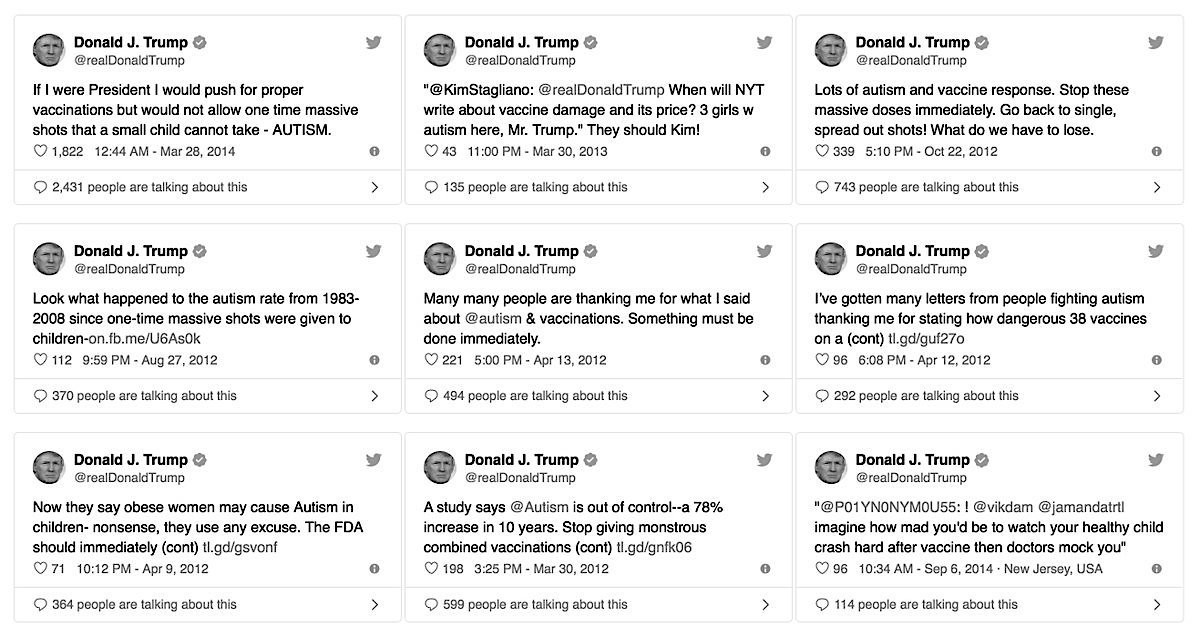Open the chevron next to 114 people talking

(1156, 604)
